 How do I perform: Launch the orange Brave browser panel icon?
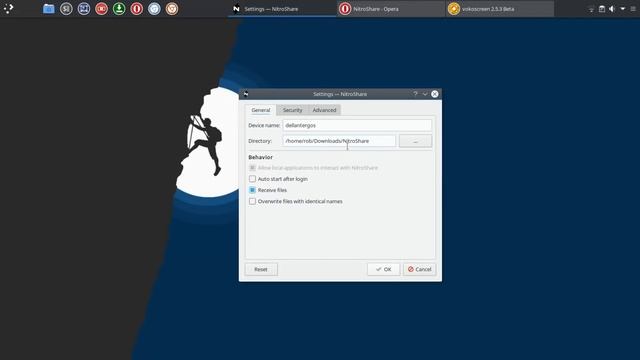tap(172, 9)
